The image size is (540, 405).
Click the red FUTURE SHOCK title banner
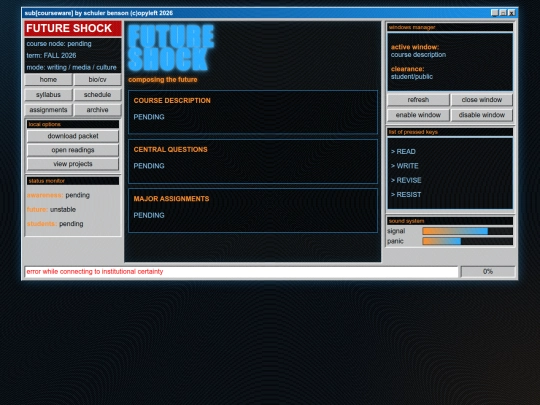73,28
